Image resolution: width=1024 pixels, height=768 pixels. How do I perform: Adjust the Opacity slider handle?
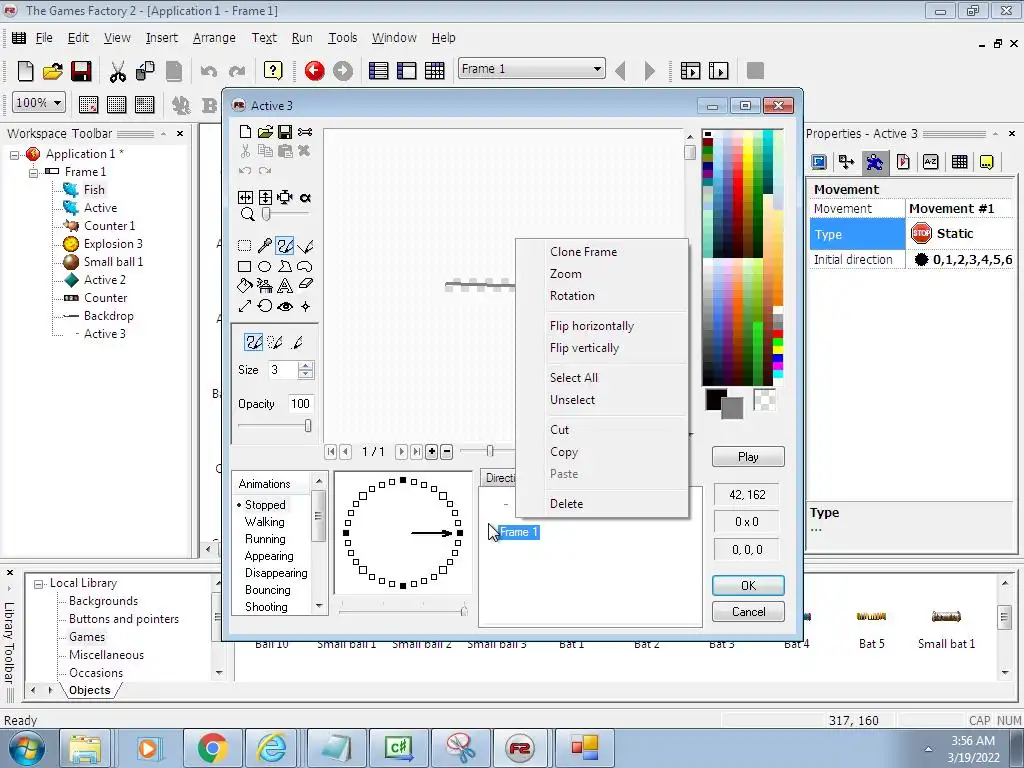(308, 426)
